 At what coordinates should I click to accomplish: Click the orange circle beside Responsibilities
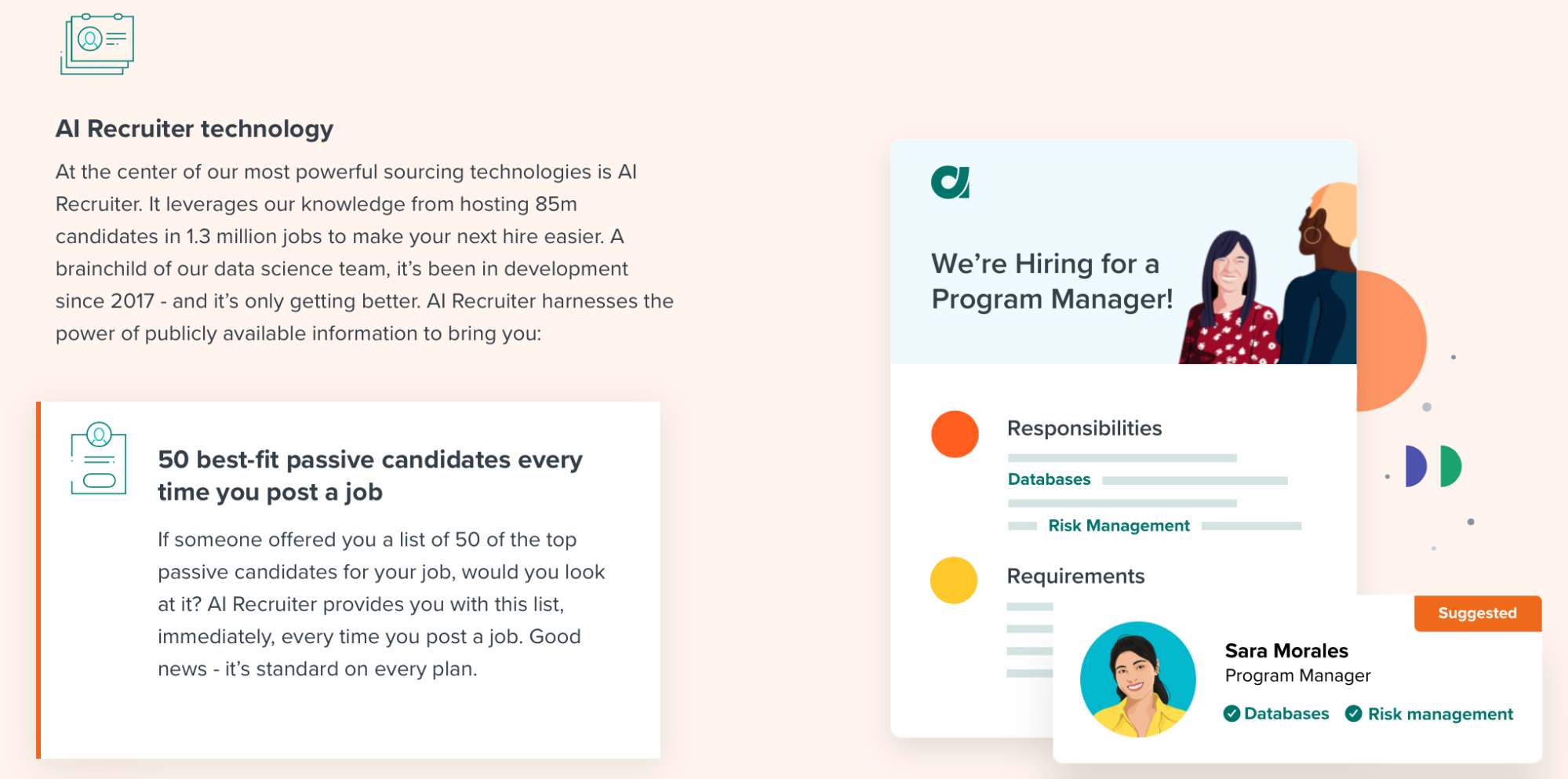click(955, 434)
